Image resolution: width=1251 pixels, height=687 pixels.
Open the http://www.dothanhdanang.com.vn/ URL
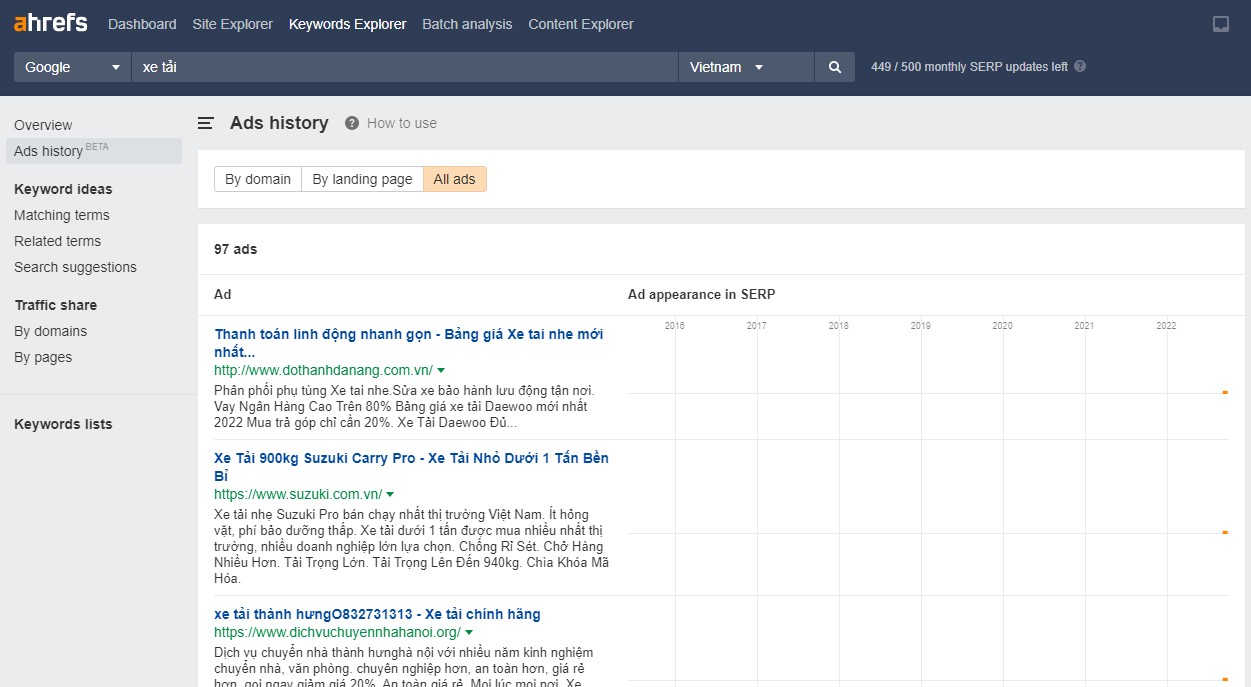pyautogui.click(x=323, y=371)
